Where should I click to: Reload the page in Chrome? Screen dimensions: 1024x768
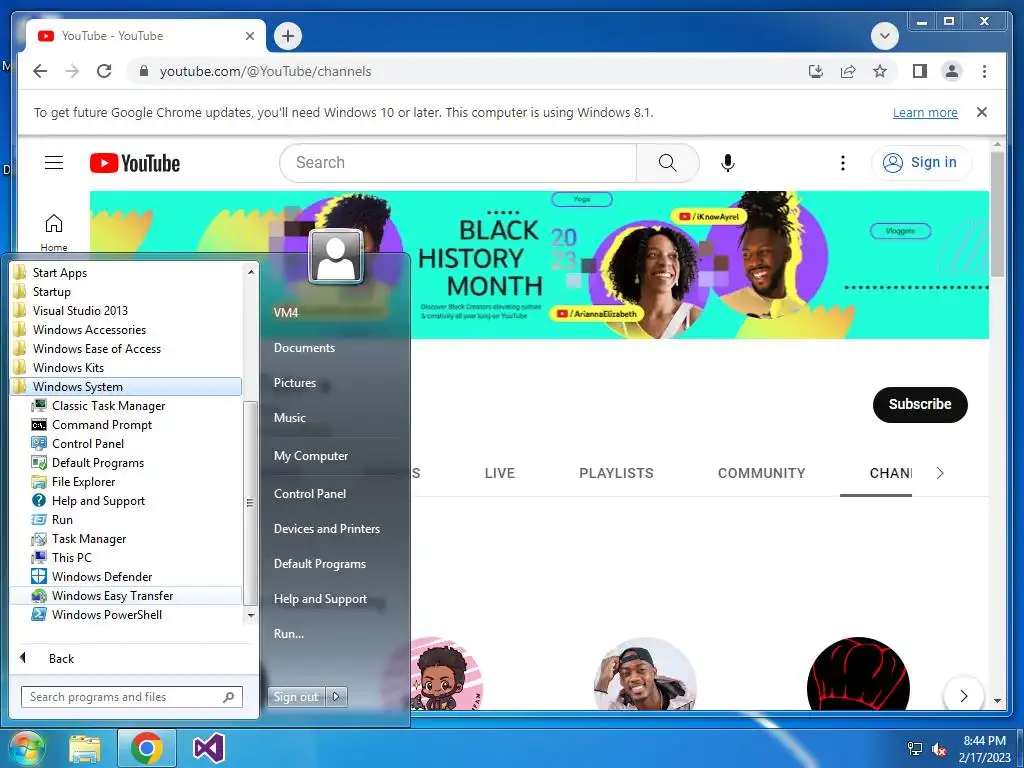pyautogui.click(x=104, y=71)
